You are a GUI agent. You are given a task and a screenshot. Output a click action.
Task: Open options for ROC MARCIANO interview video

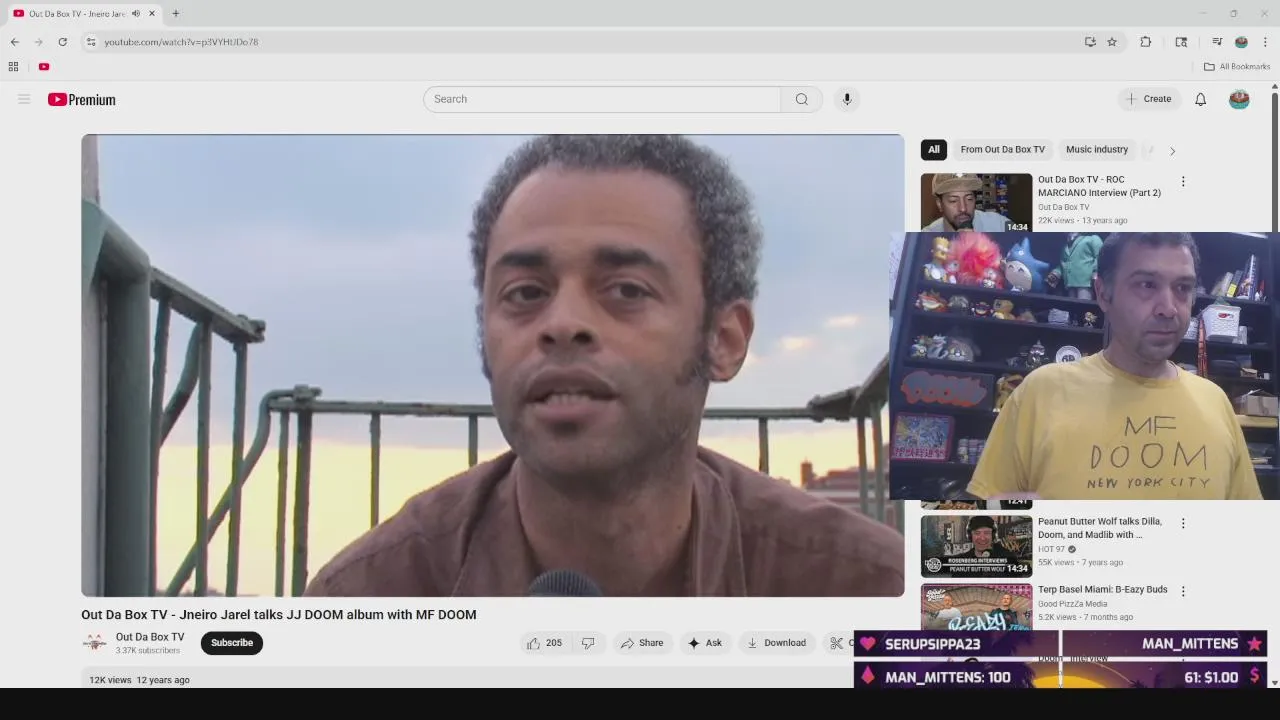1183,182
